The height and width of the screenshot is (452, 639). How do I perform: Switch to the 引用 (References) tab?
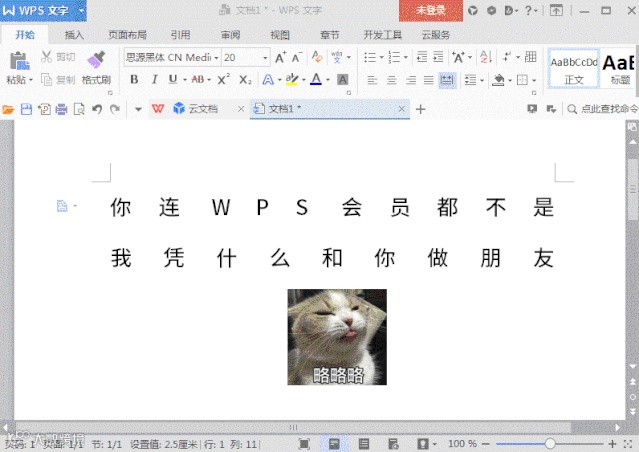pos(181,35)
